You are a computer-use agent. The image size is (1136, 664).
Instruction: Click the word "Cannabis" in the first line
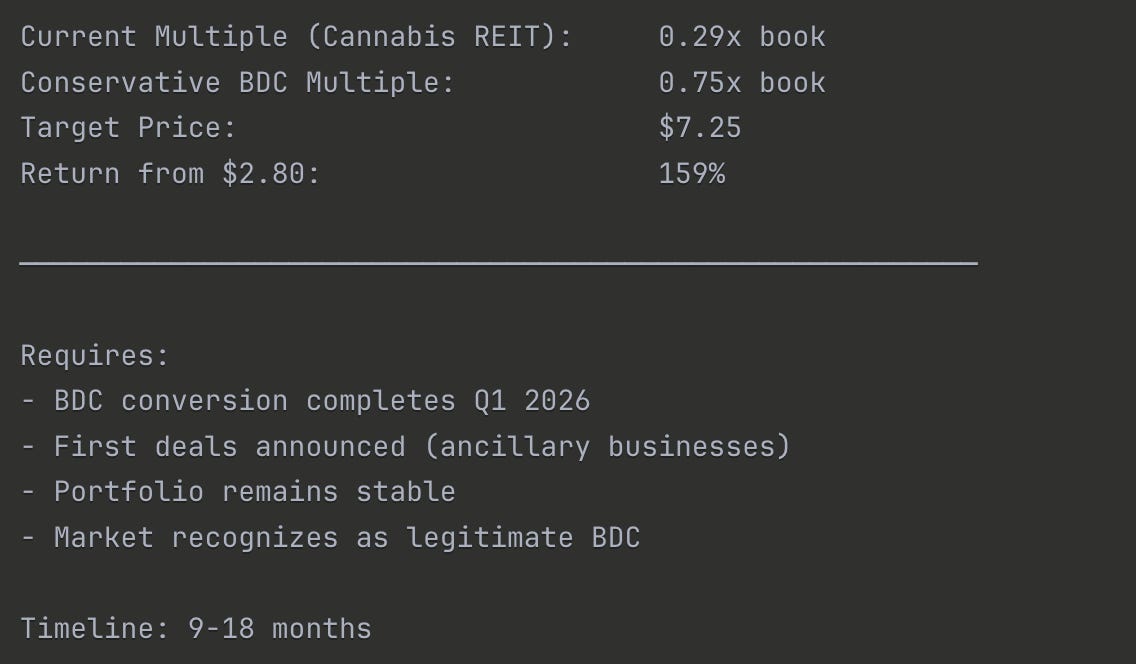tap(388, 37)
